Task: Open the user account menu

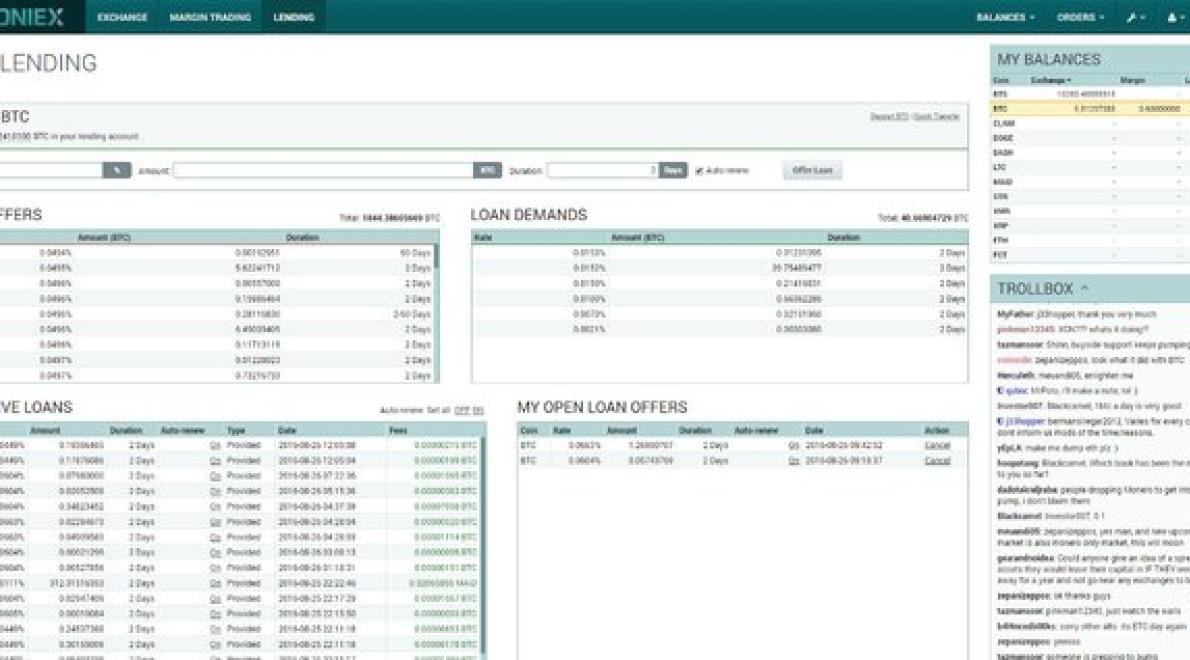Action: pos(1174,17)
